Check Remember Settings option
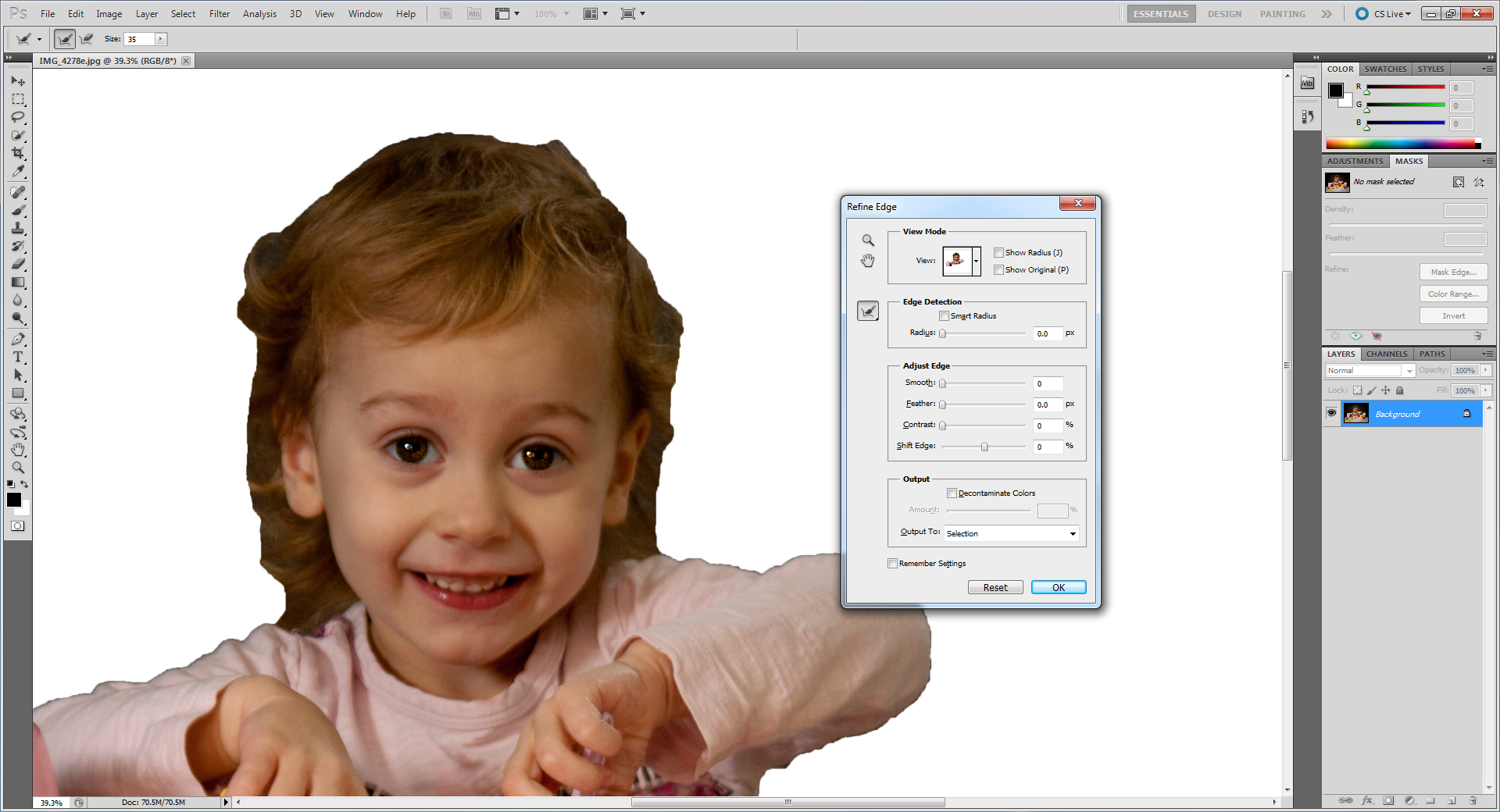Image resolution: width=1500 pixels, height=812 pixels. coord(892,563)
